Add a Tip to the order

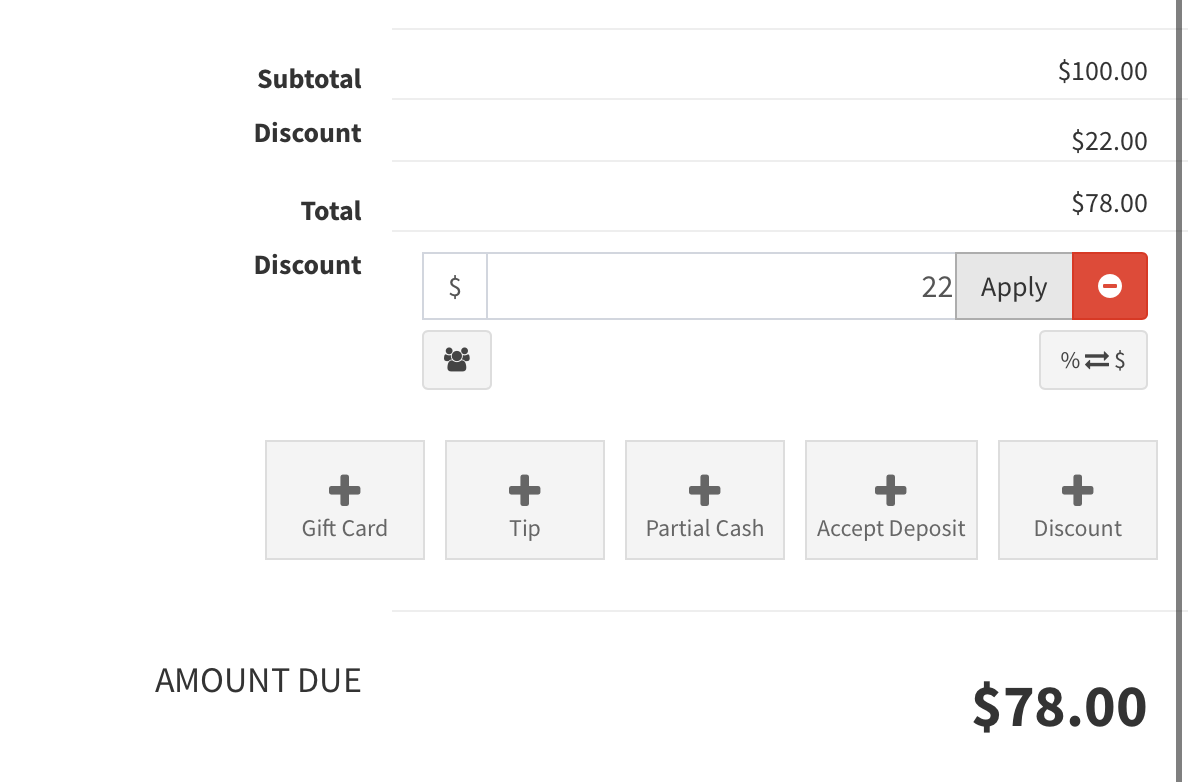click(x=525, y=500)
